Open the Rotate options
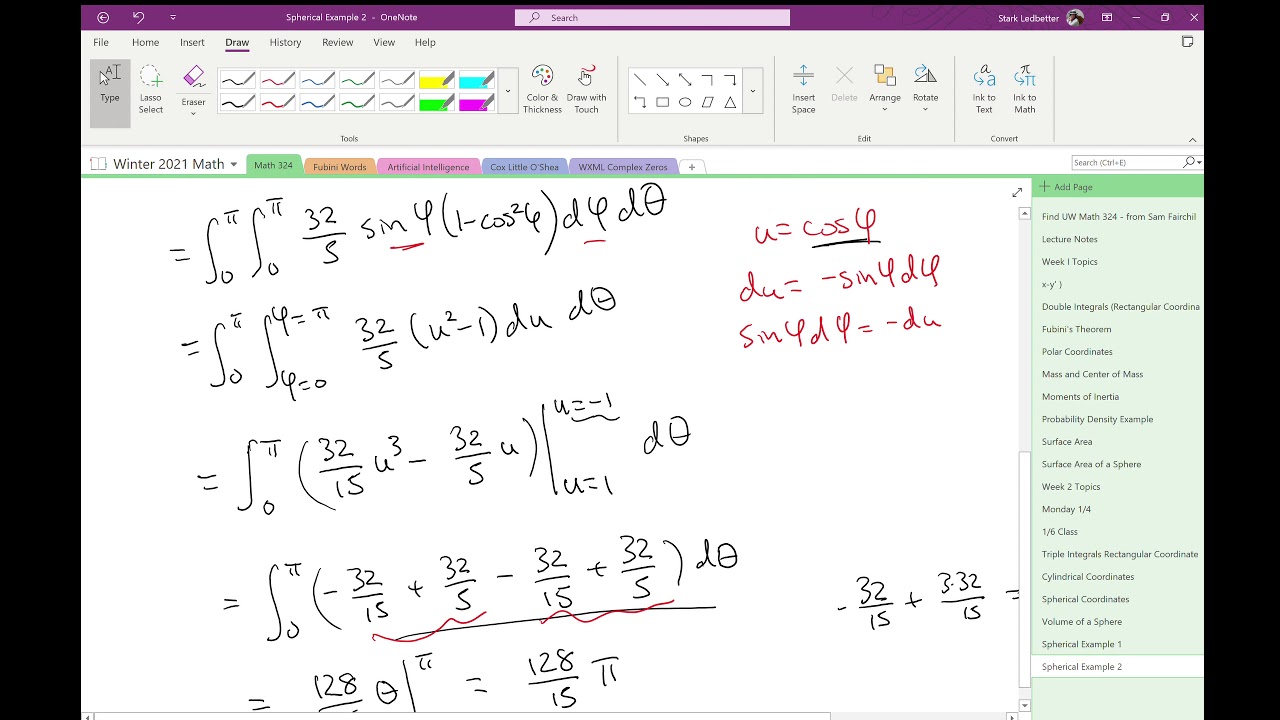Screen dimensions: 1280x720 tap(925, 90)
